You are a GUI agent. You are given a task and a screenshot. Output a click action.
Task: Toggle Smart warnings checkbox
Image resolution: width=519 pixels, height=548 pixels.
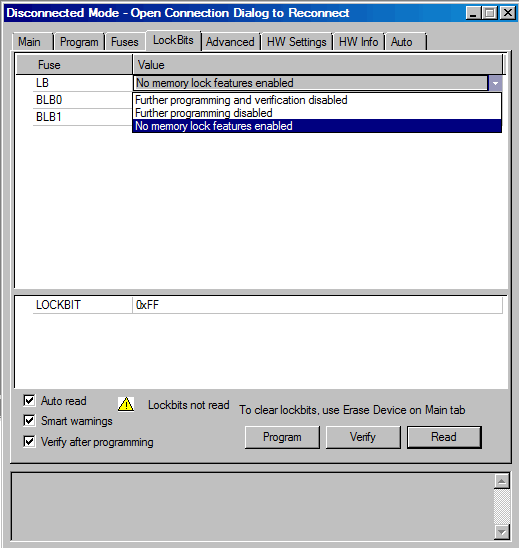tap(29, 420)
